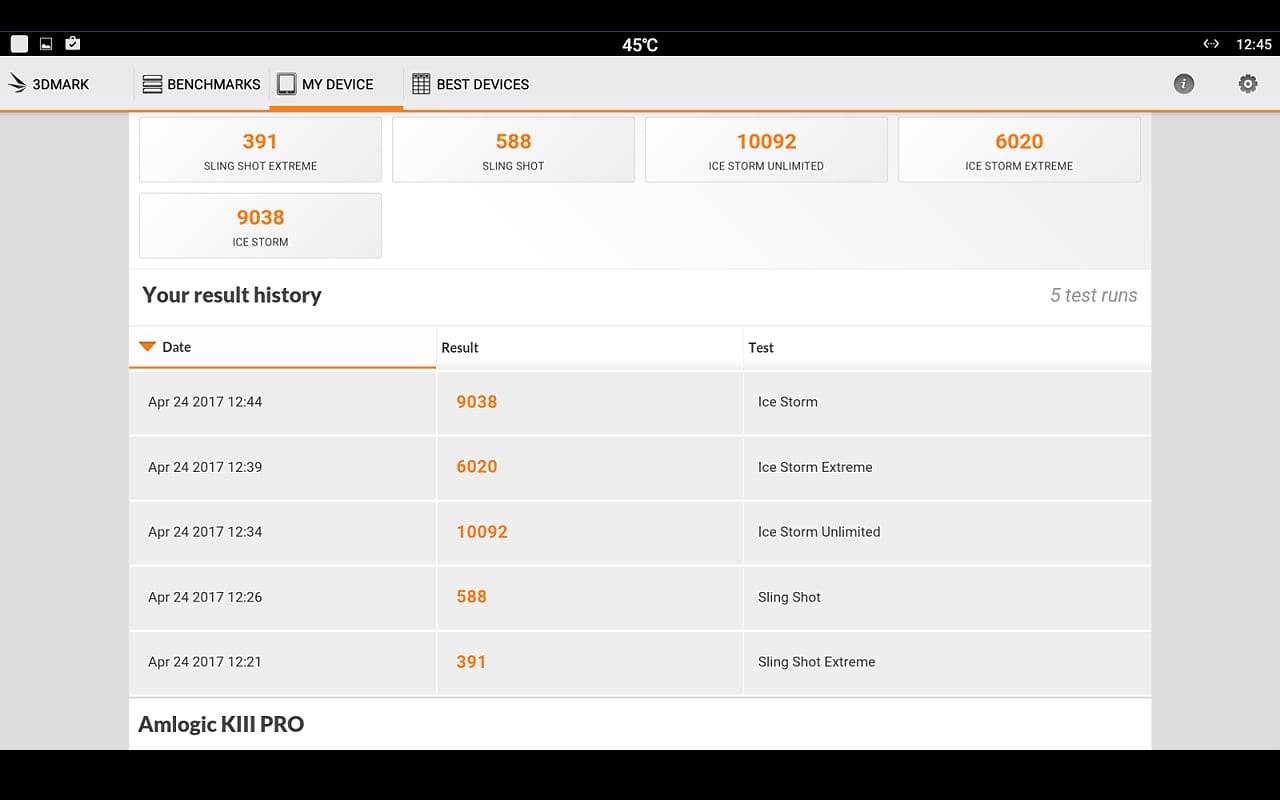Click the Date sort arrow to reorder results
The height and width of the screenshot is (800, 1280).
coord(149,347)
